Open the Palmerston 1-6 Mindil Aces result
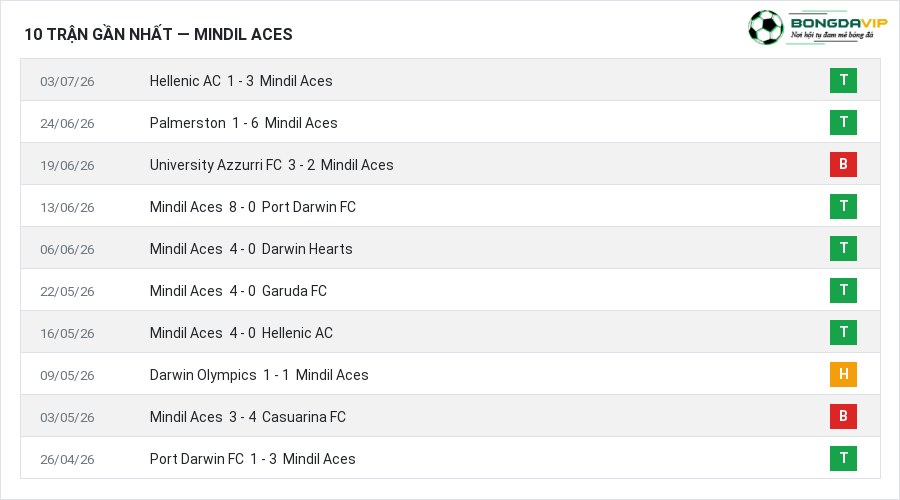This screenshot has height=500, width=900. point(243,123)
